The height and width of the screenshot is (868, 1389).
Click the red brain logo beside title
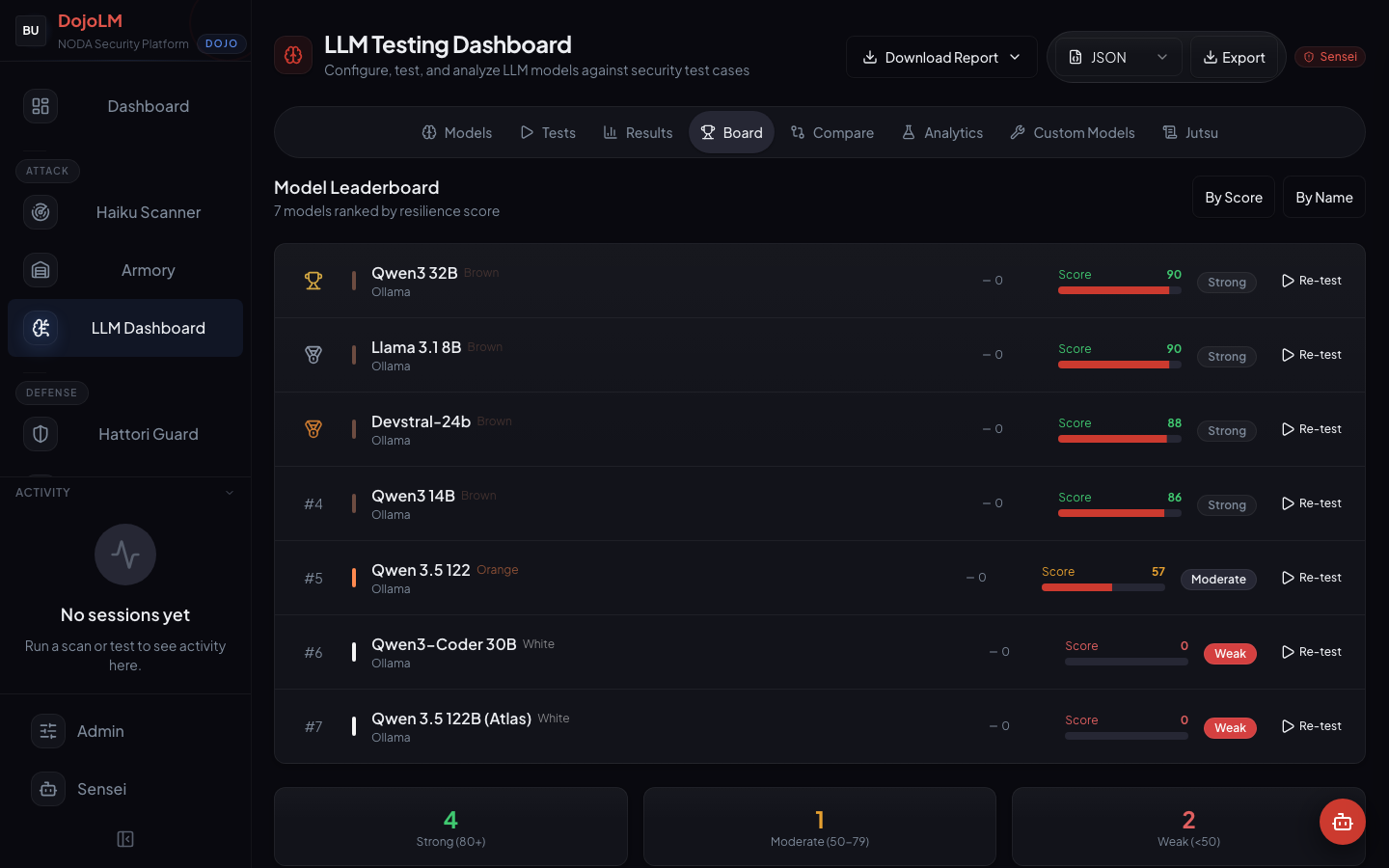click(293, 55)
